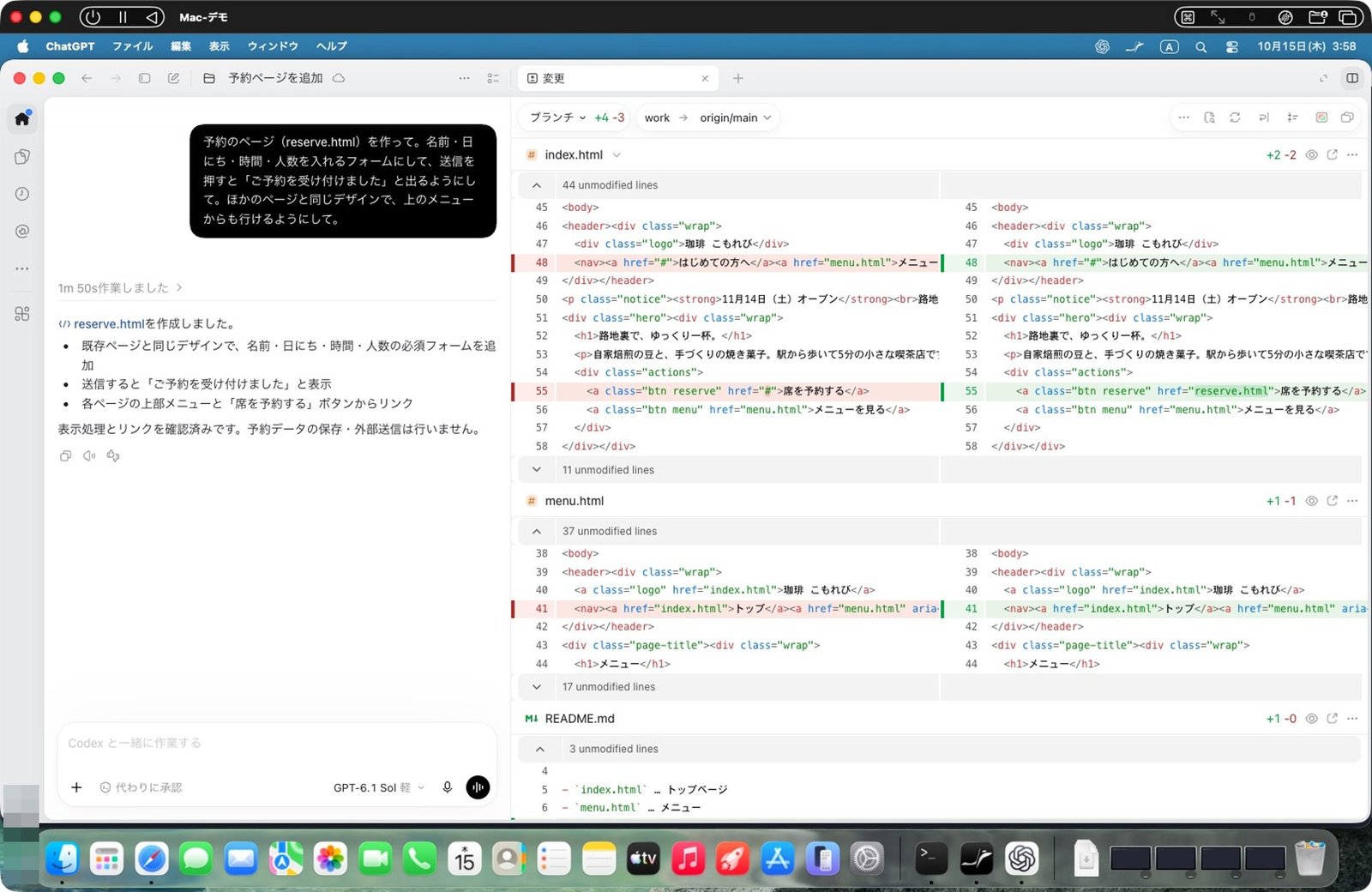The height and width of the screenshot is (892, 1372).
Task: Toggle preview eye for menu.html
Action: [x=1311, y=501]
